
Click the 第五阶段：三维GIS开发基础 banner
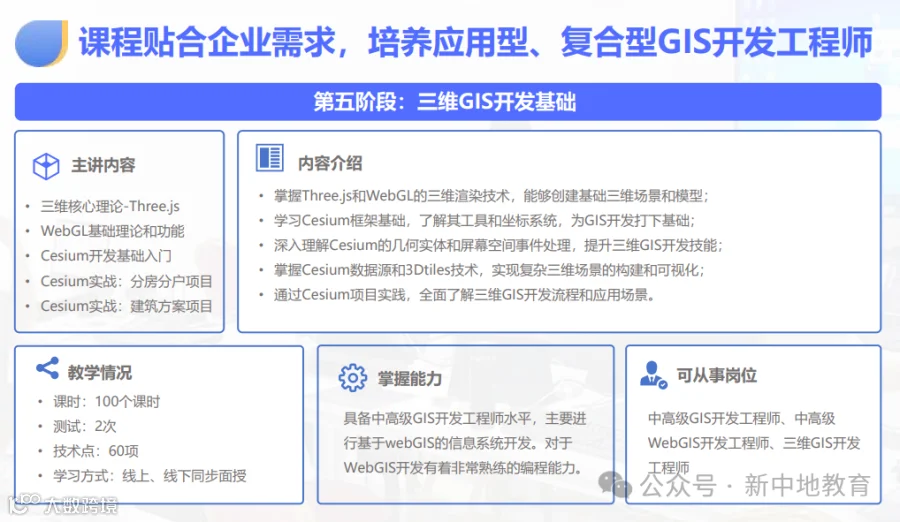(448, 102)
